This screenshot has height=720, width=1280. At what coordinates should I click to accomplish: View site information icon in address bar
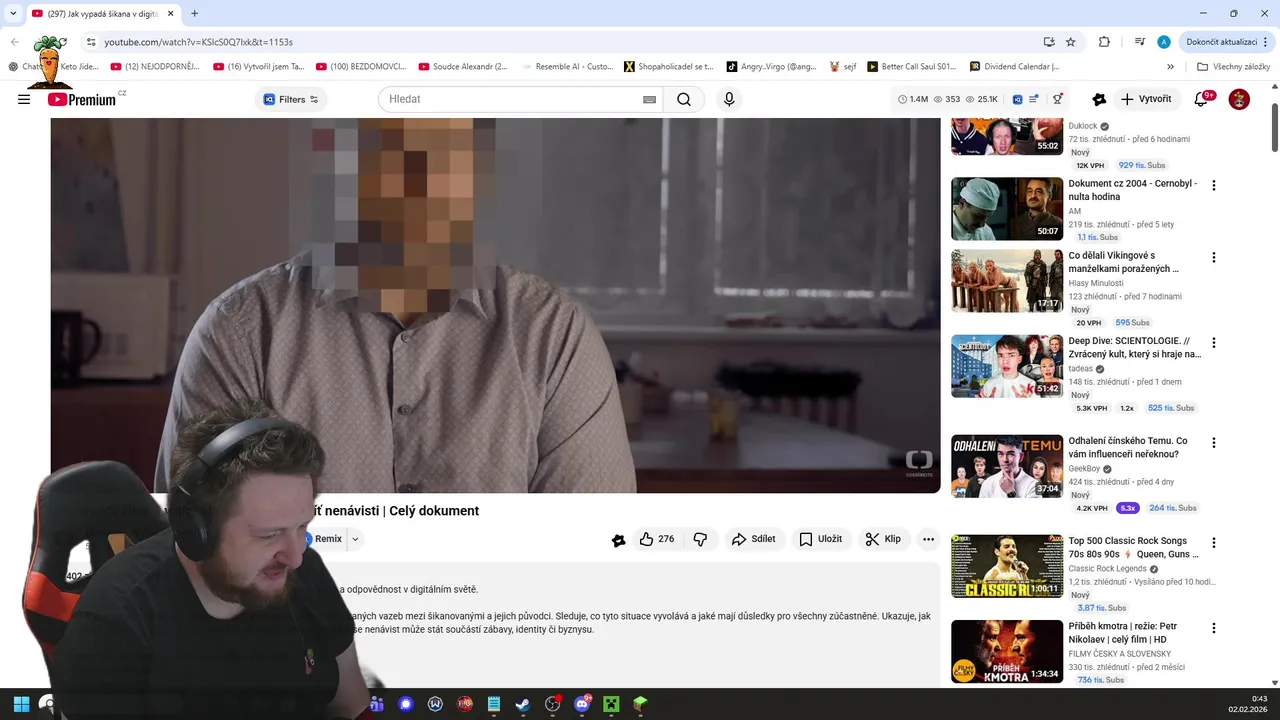tap(91, 42)
